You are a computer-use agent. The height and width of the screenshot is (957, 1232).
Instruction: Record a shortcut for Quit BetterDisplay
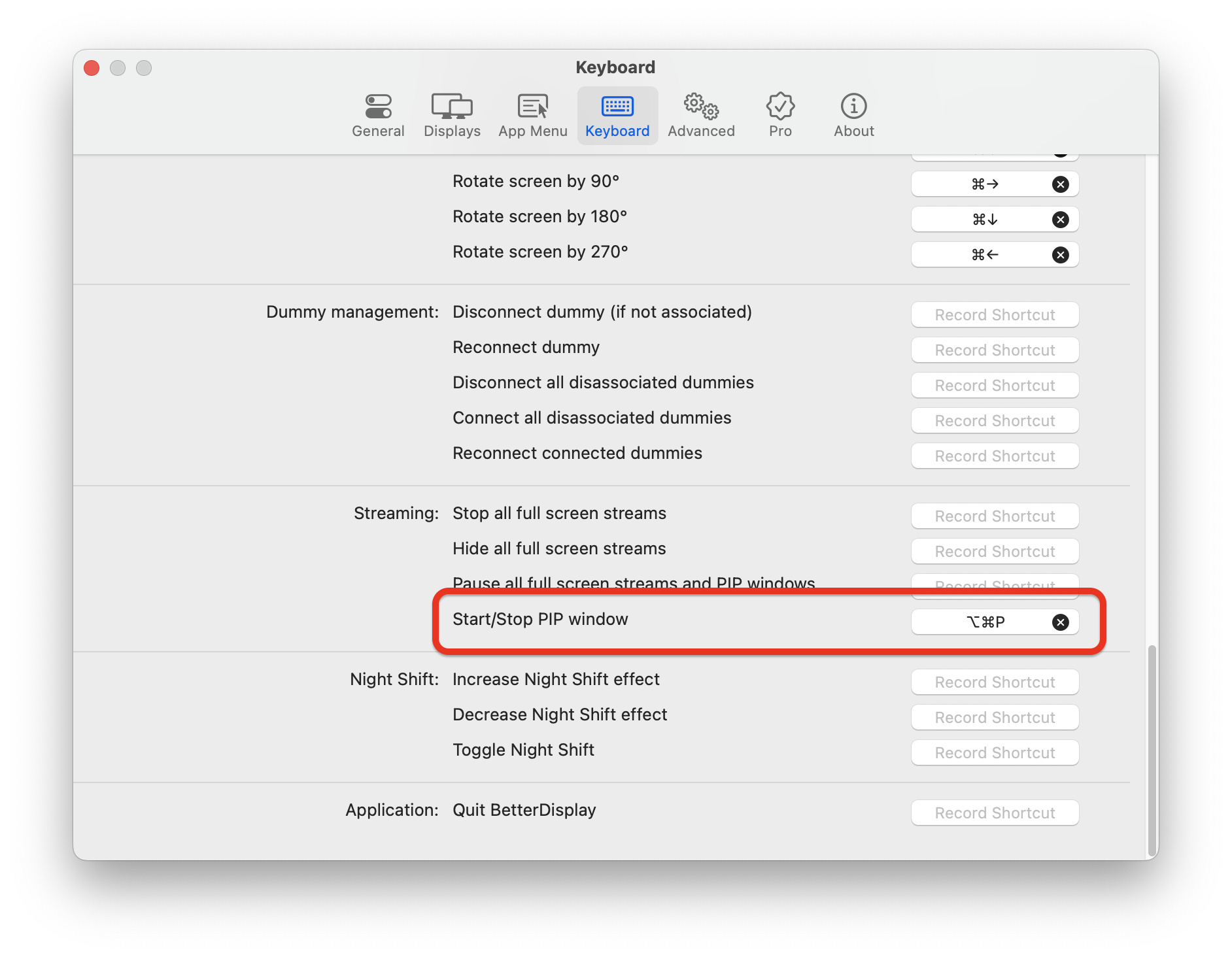point(994,813)
